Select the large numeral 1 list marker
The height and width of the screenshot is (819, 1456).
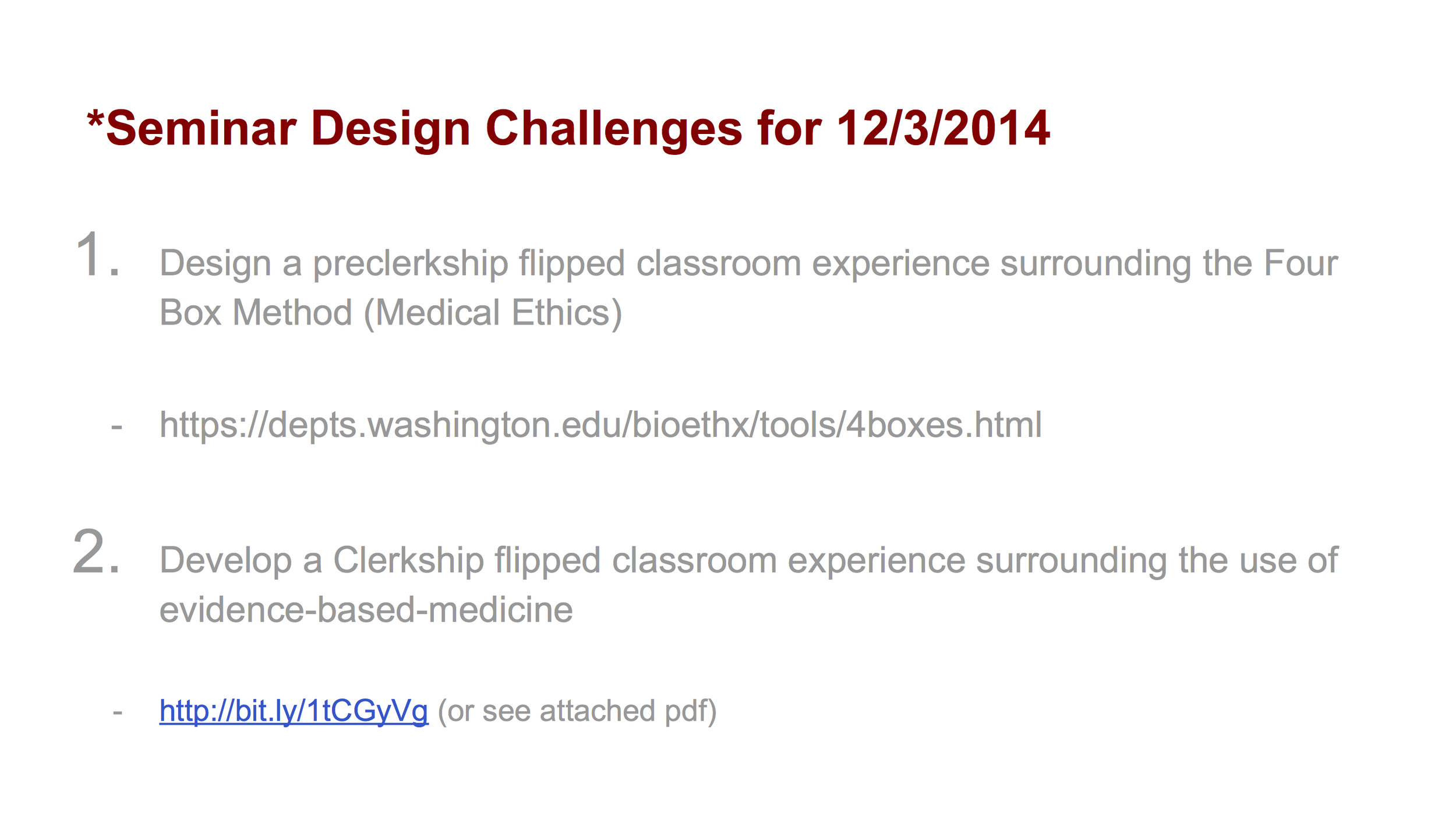tap(97, 254)
